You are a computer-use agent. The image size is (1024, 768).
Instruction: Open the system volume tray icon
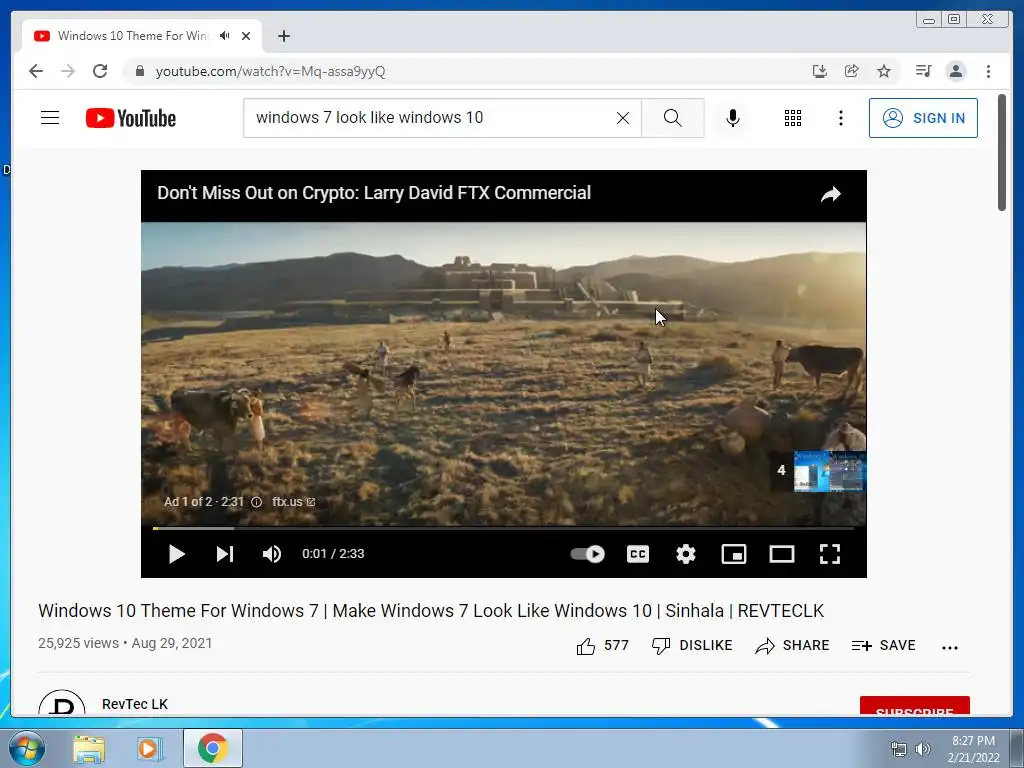coord(922,749)
